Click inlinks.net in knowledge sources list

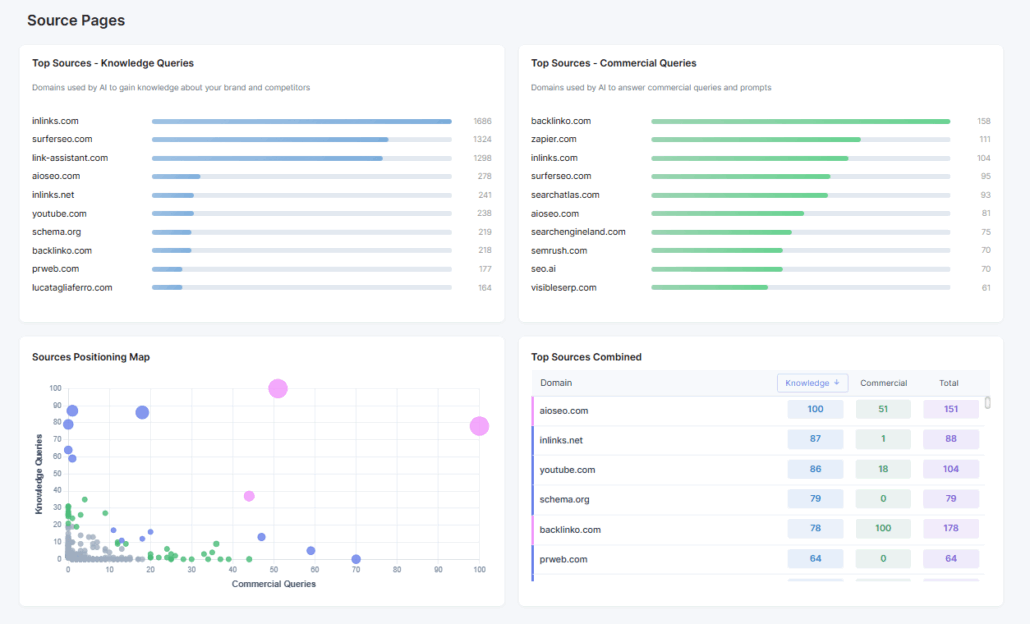[53, 195]
